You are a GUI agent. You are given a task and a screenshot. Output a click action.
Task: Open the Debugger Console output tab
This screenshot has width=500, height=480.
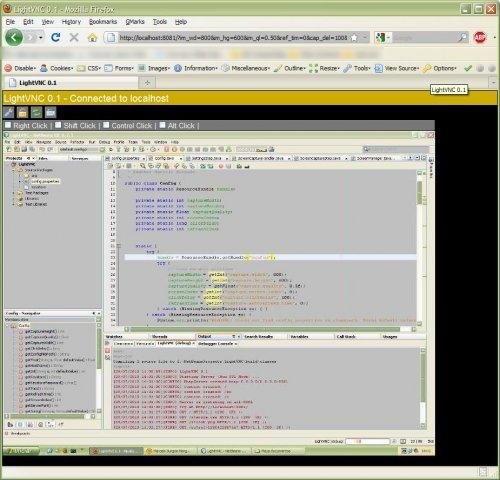point(217,343)
